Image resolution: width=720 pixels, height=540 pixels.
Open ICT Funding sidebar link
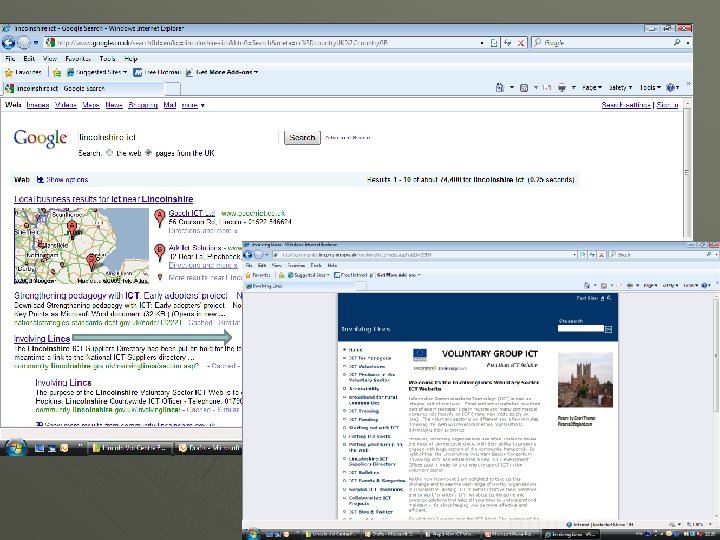click(x=363, y=419)
